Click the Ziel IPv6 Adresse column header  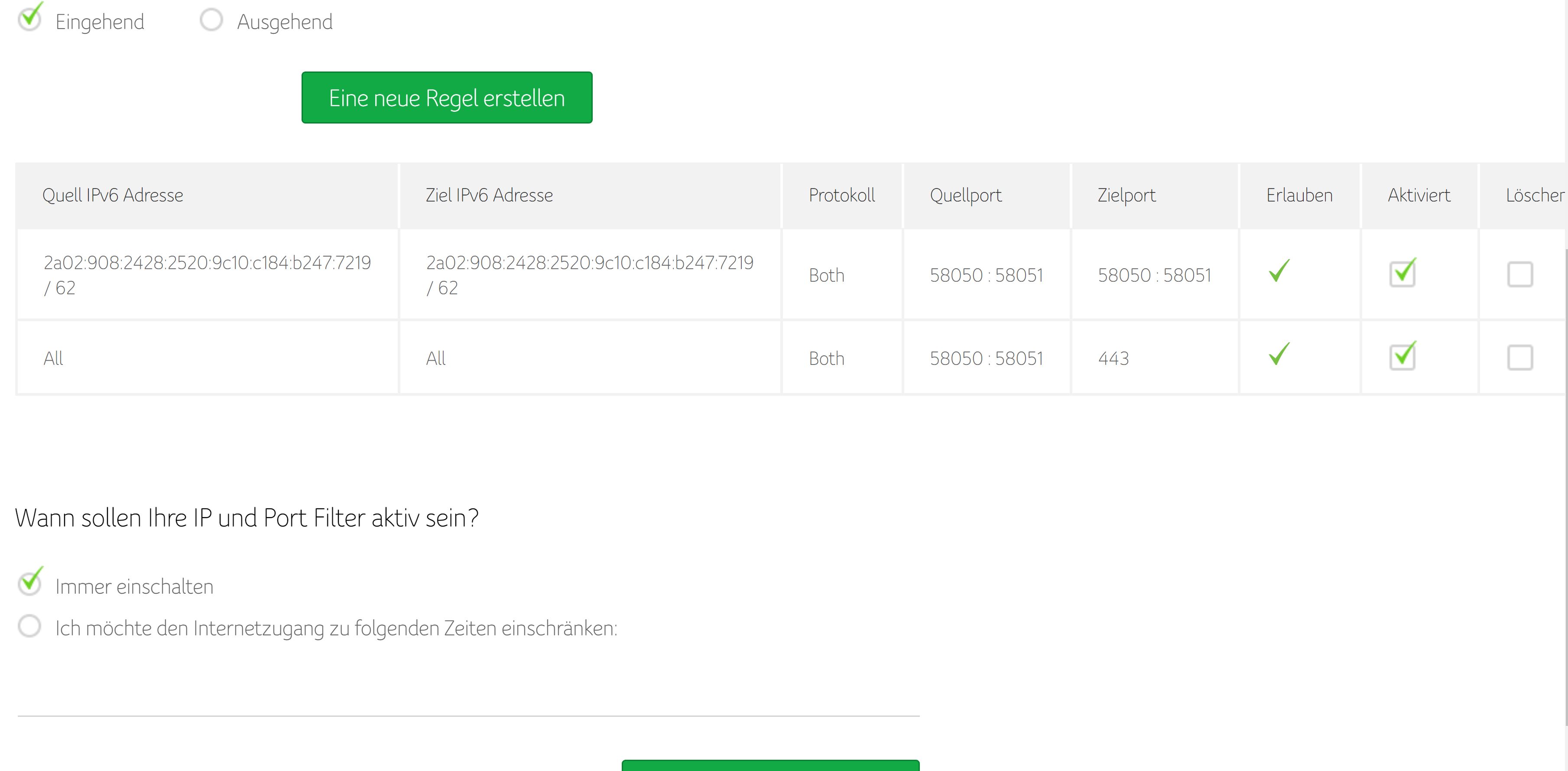(x=590, y=195)
